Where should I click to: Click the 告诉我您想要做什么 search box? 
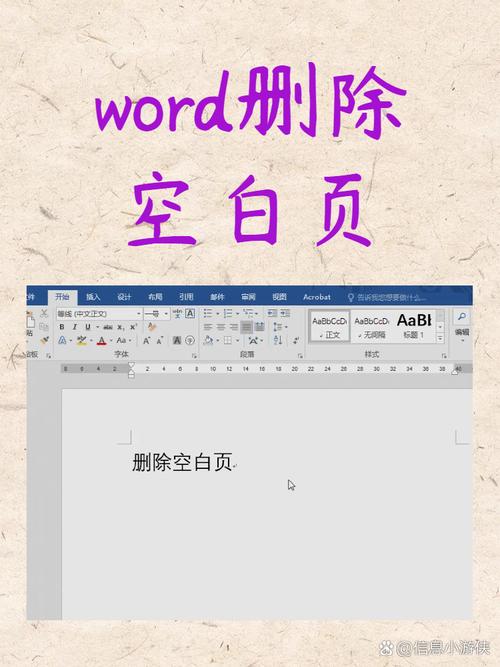point(387,297)
